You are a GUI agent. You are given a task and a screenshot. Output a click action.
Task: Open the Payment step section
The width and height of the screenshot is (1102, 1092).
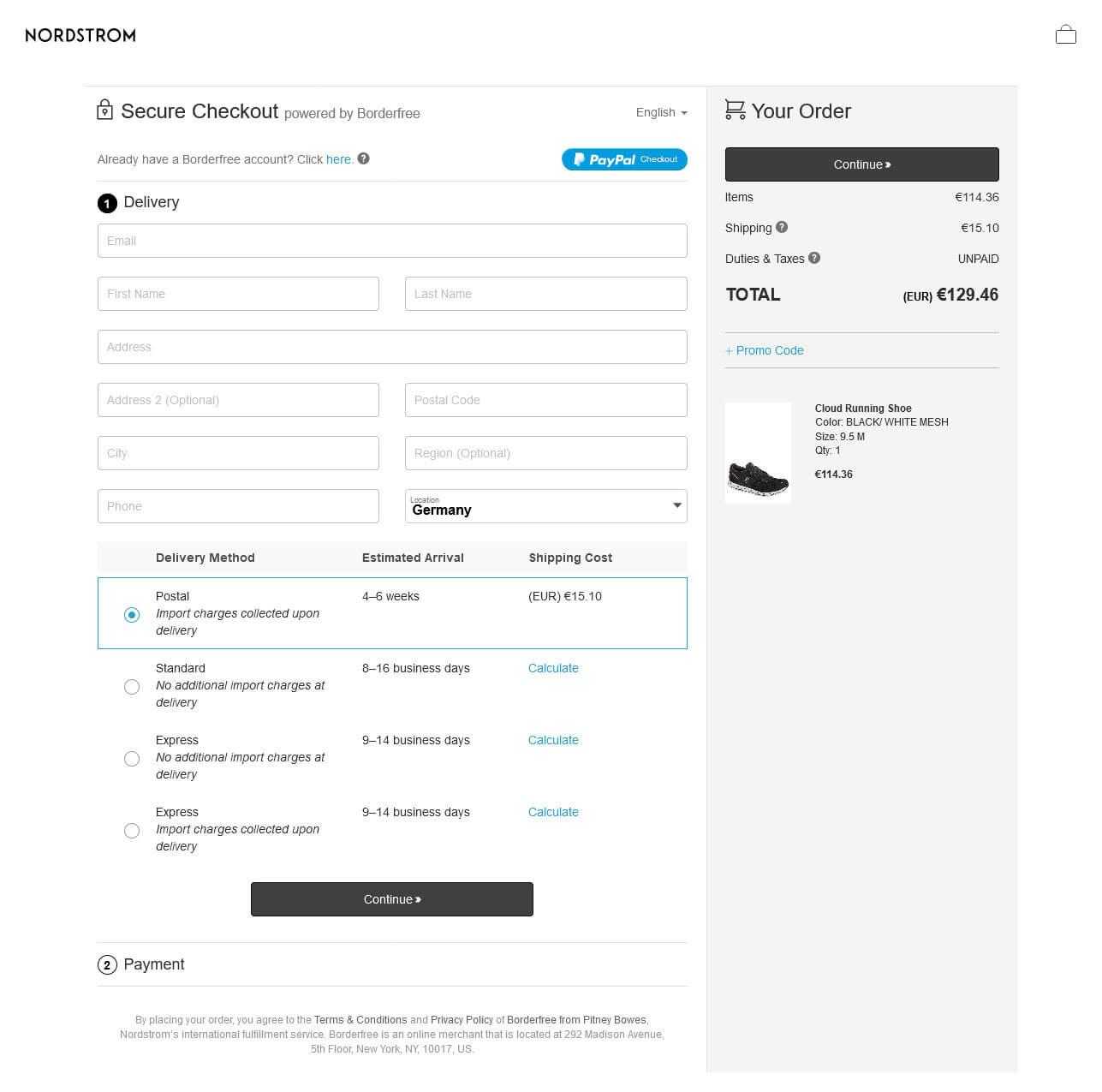pyautogui.click(x=153, y=964)
